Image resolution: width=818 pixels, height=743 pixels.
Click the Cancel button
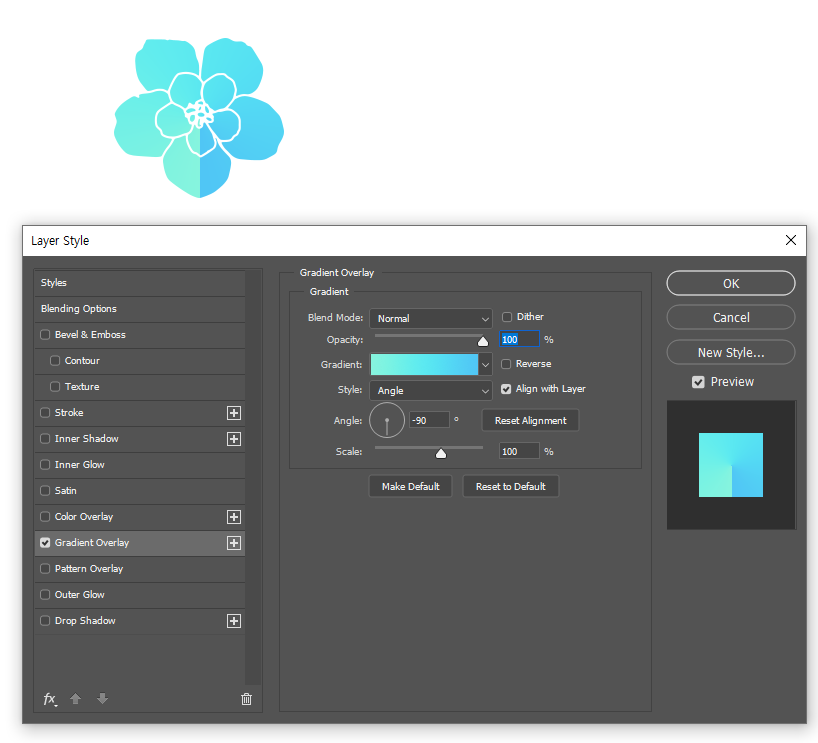(730, 317)
